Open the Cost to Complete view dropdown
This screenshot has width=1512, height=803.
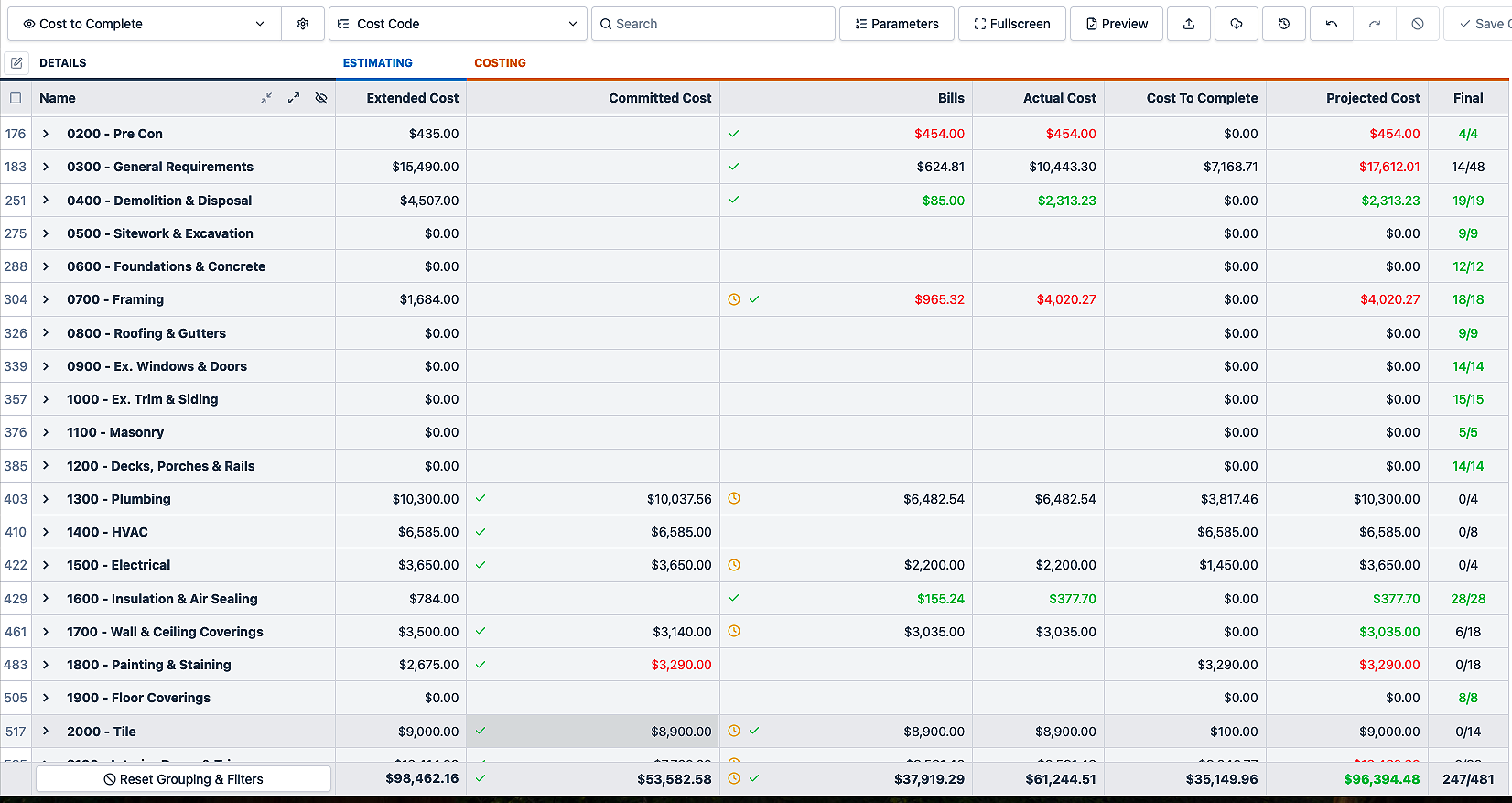144,24
